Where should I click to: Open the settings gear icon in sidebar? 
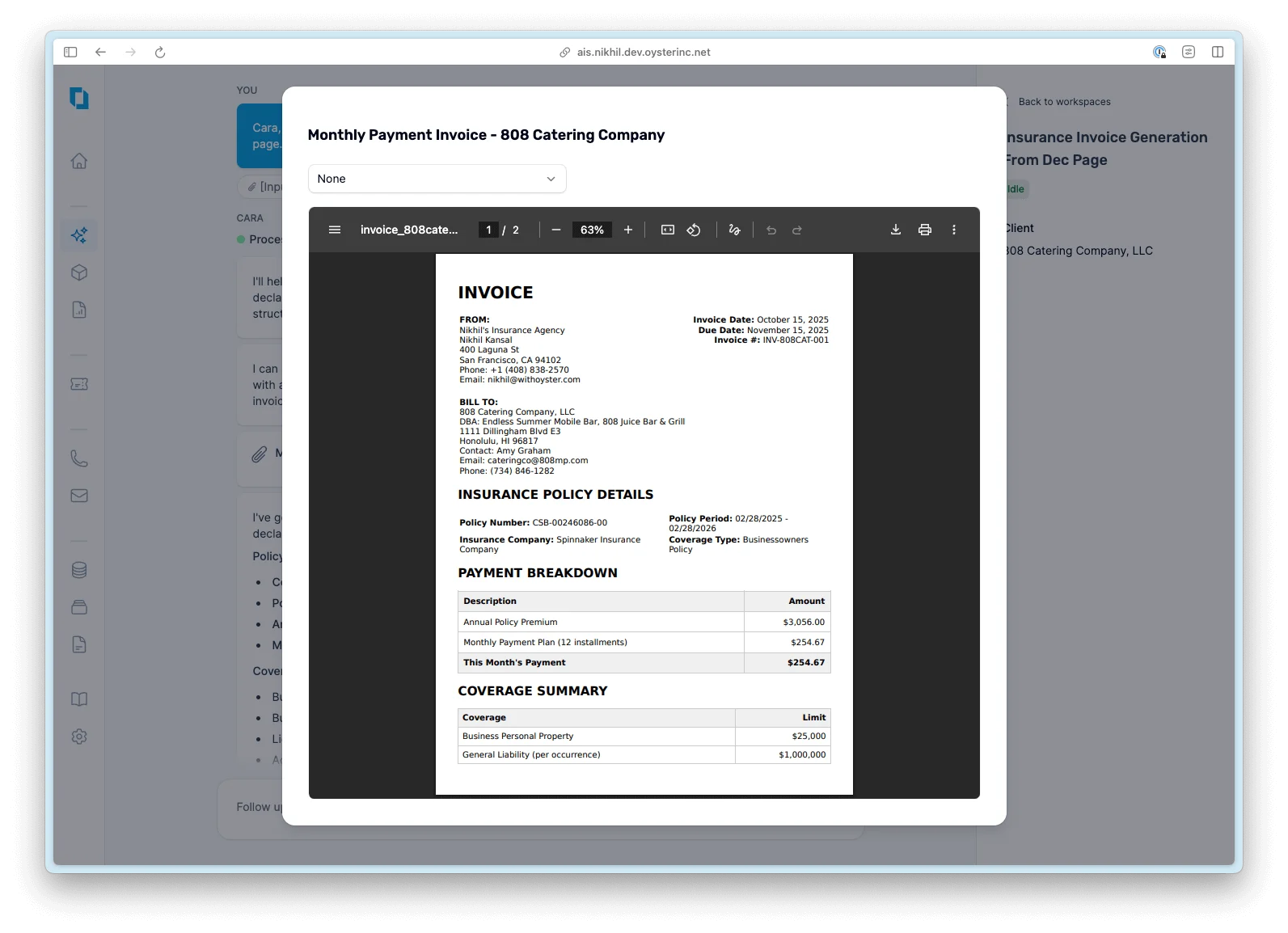tap(79, 737)
